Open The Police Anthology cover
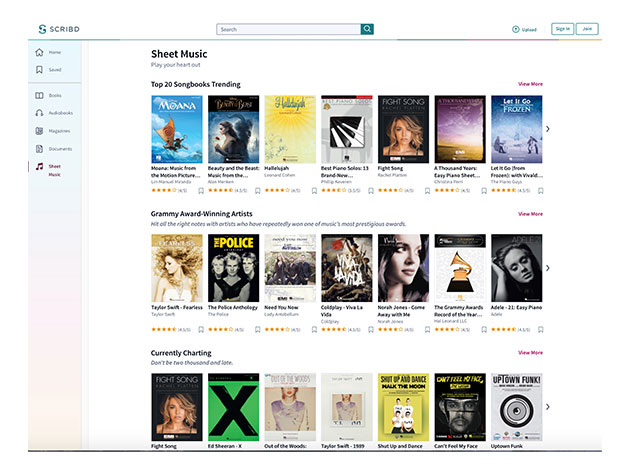Viewport: 630px width, 473px height. pos(233,268)
